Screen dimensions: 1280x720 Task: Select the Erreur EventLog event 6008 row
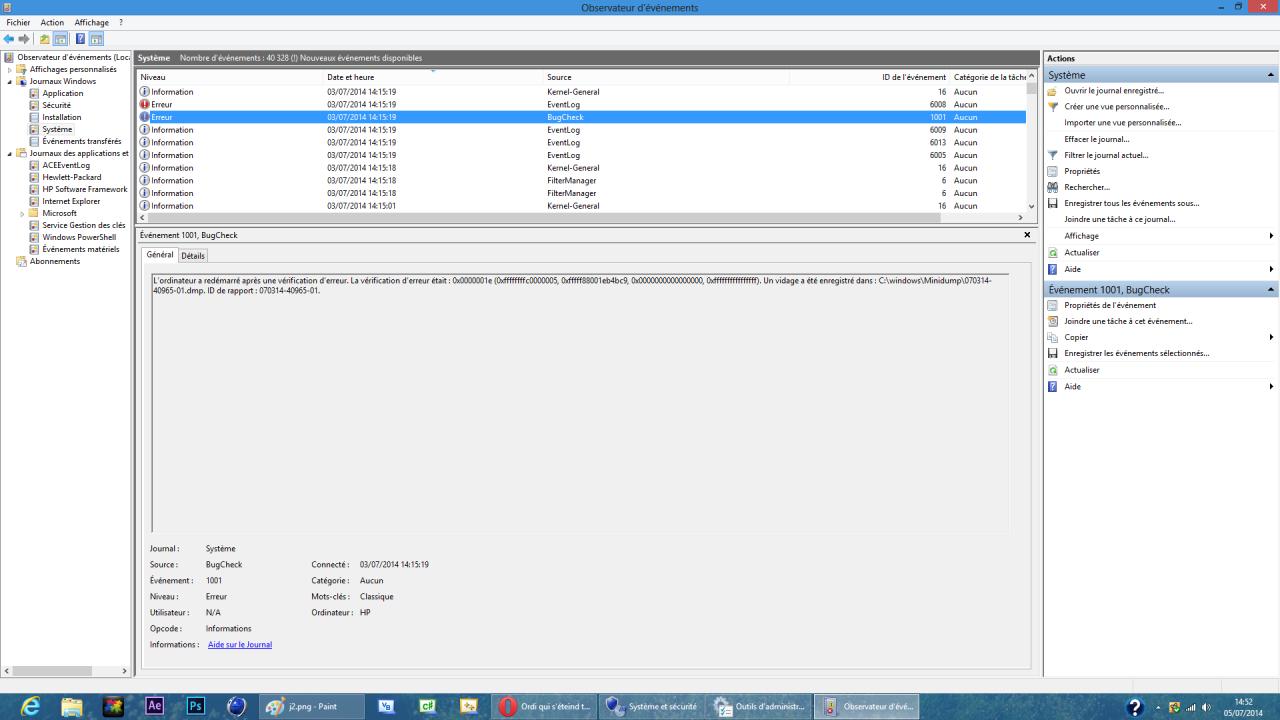[x=582, y=104]
